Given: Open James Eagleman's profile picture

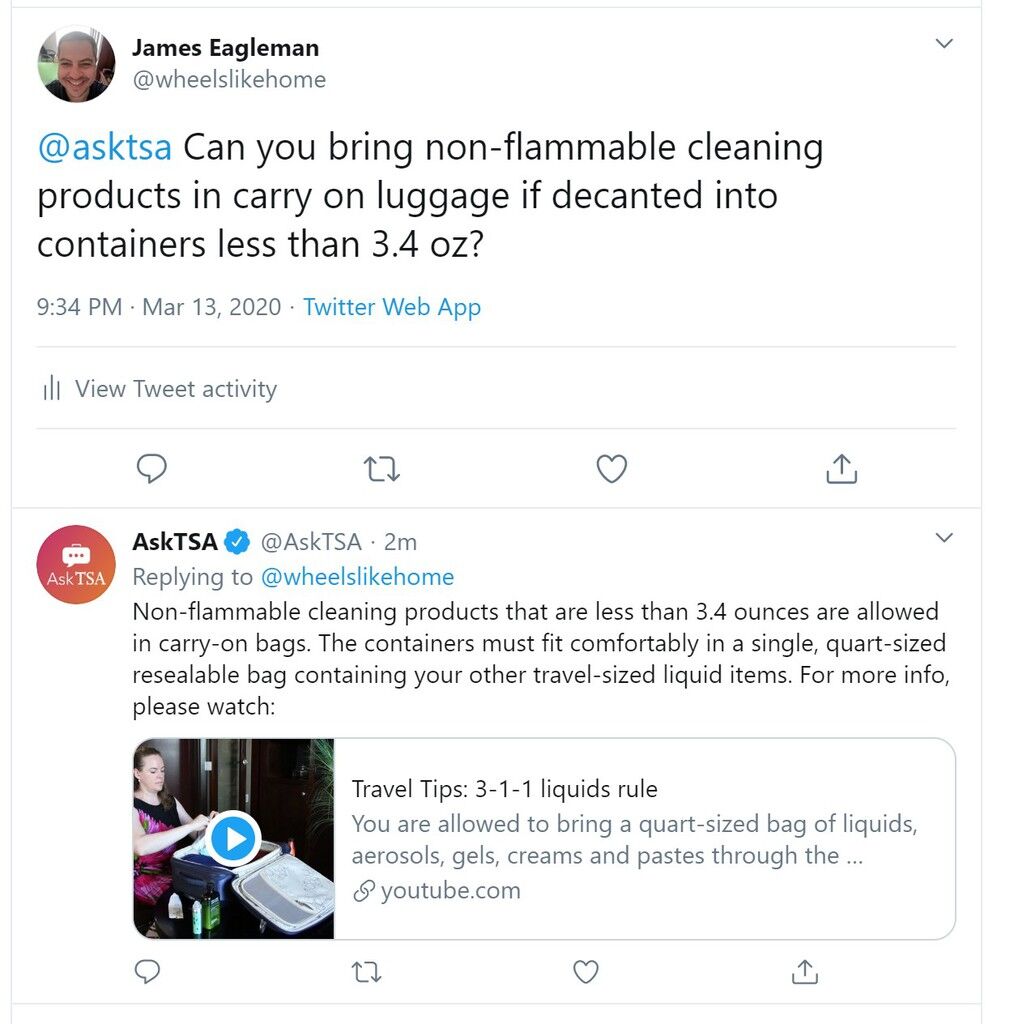Looking at the screenshot, I should [76, 64].
